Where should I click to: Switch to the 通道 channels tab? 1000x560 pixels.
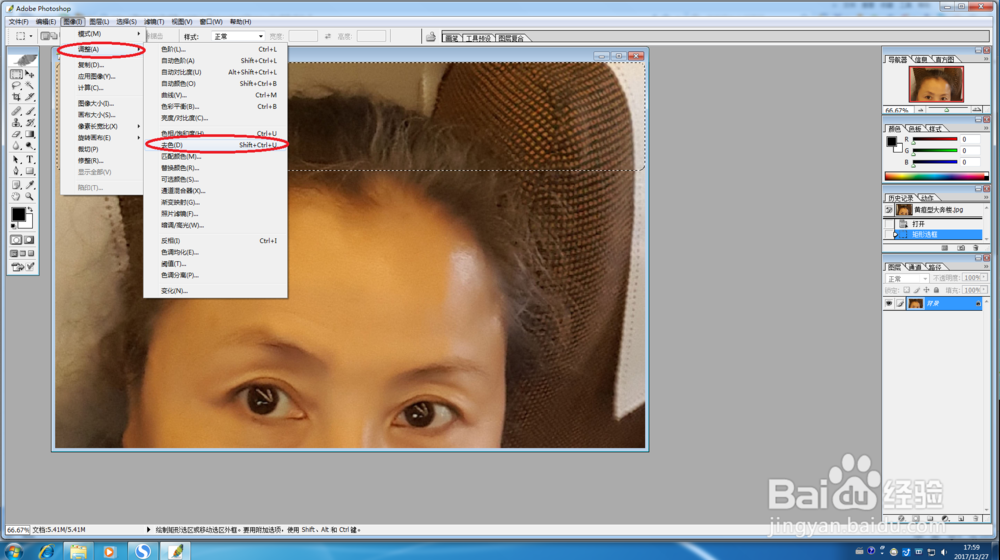pos(915,267)
